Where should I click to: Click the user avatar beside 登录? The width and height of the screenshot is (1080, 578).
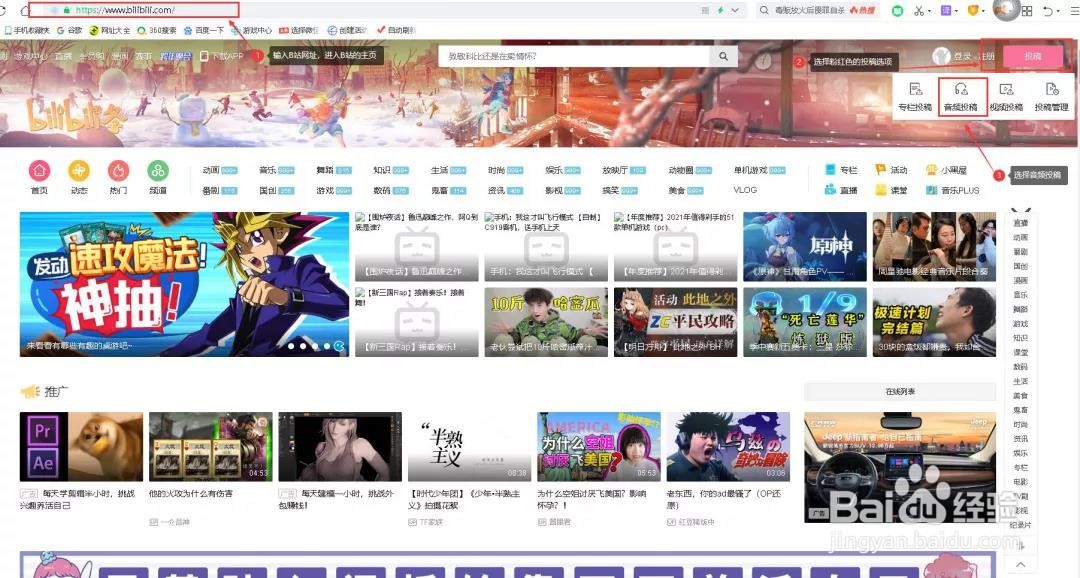click(941, 56)
